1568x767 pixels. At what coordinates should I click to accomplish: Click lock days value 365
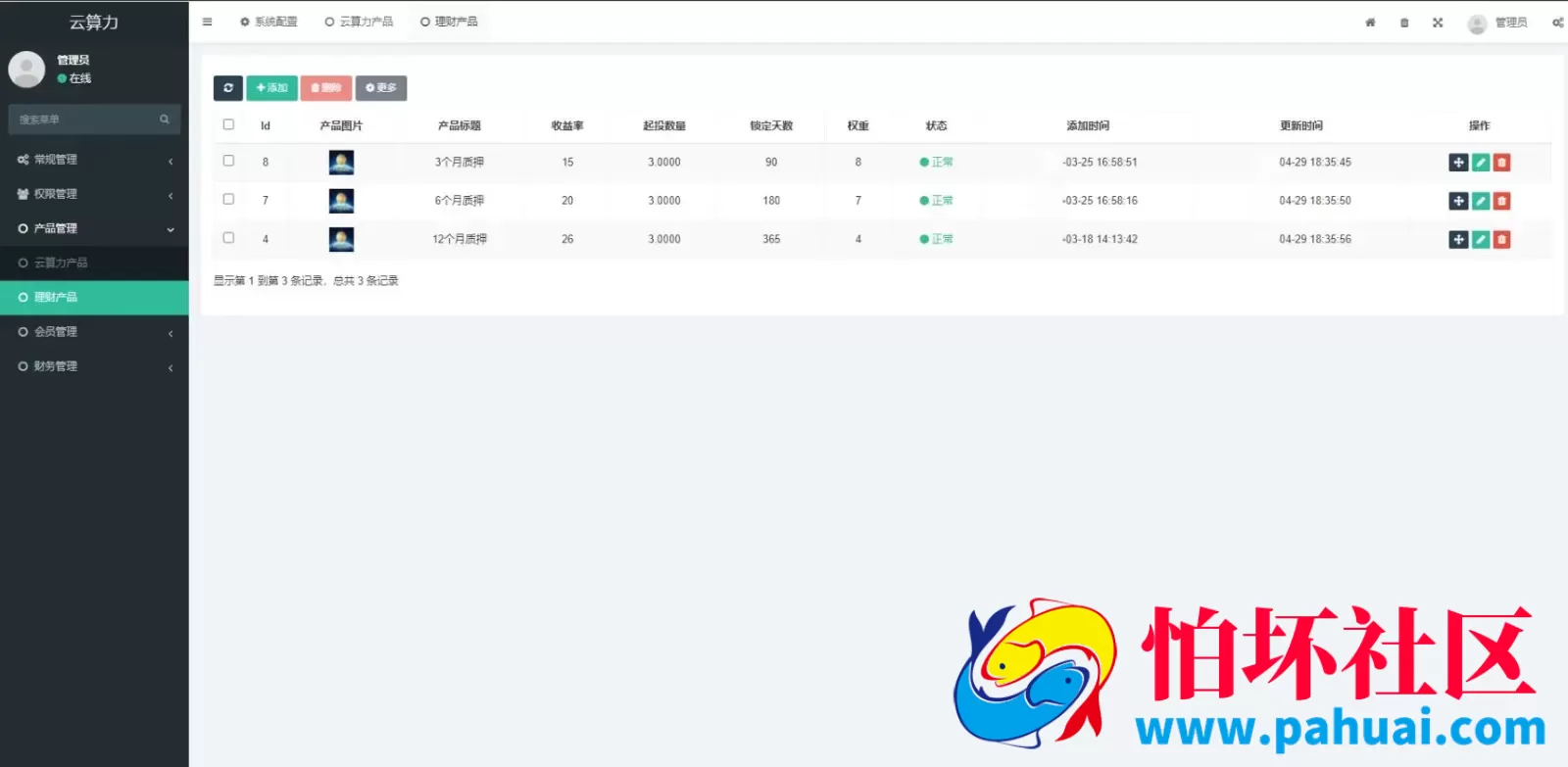point(771,239)
